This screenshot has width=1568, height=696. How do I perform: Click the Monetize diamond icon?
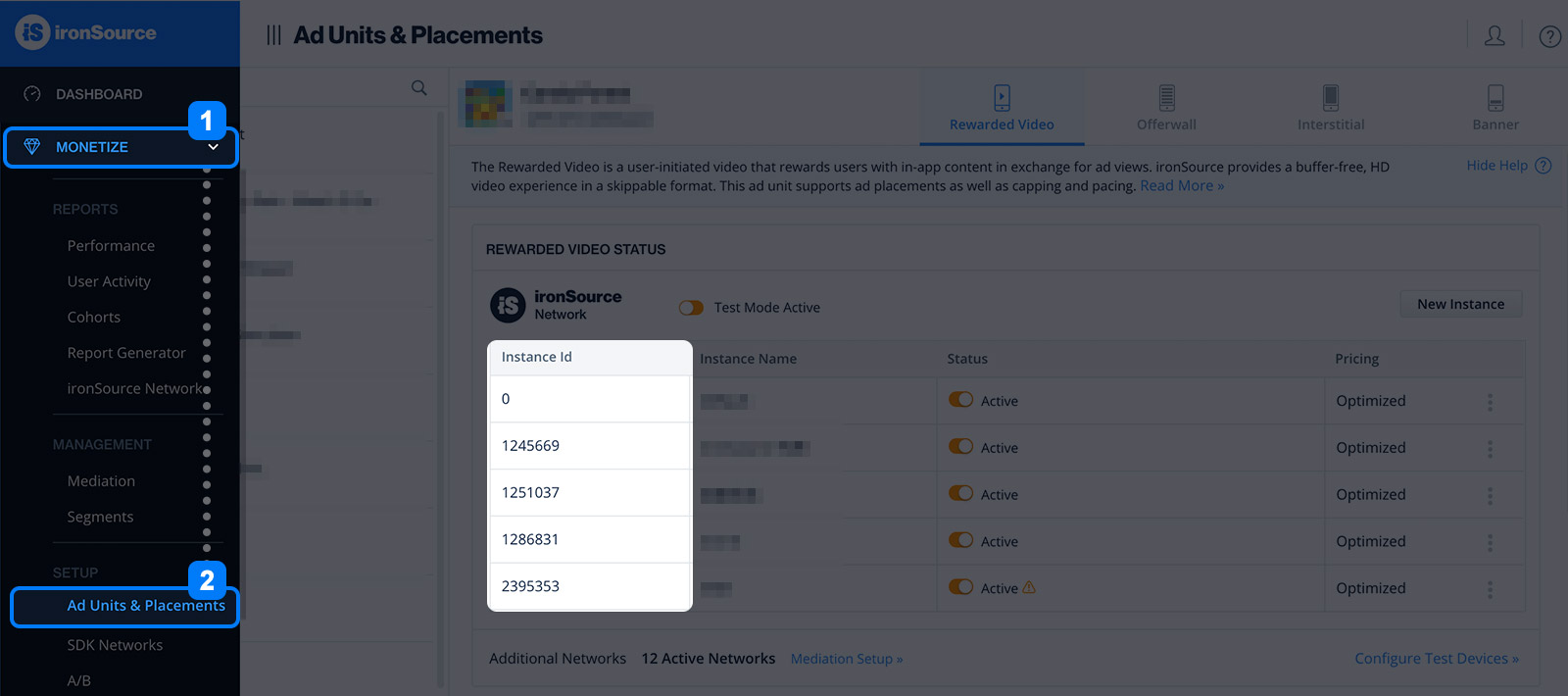click(32, 147)
